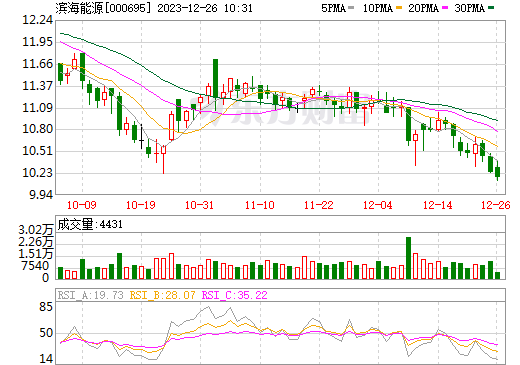This screenshot has width=520, height=365.
Task: Click the 20PMA magenta legend swatch
Action: tap(445, 8)
